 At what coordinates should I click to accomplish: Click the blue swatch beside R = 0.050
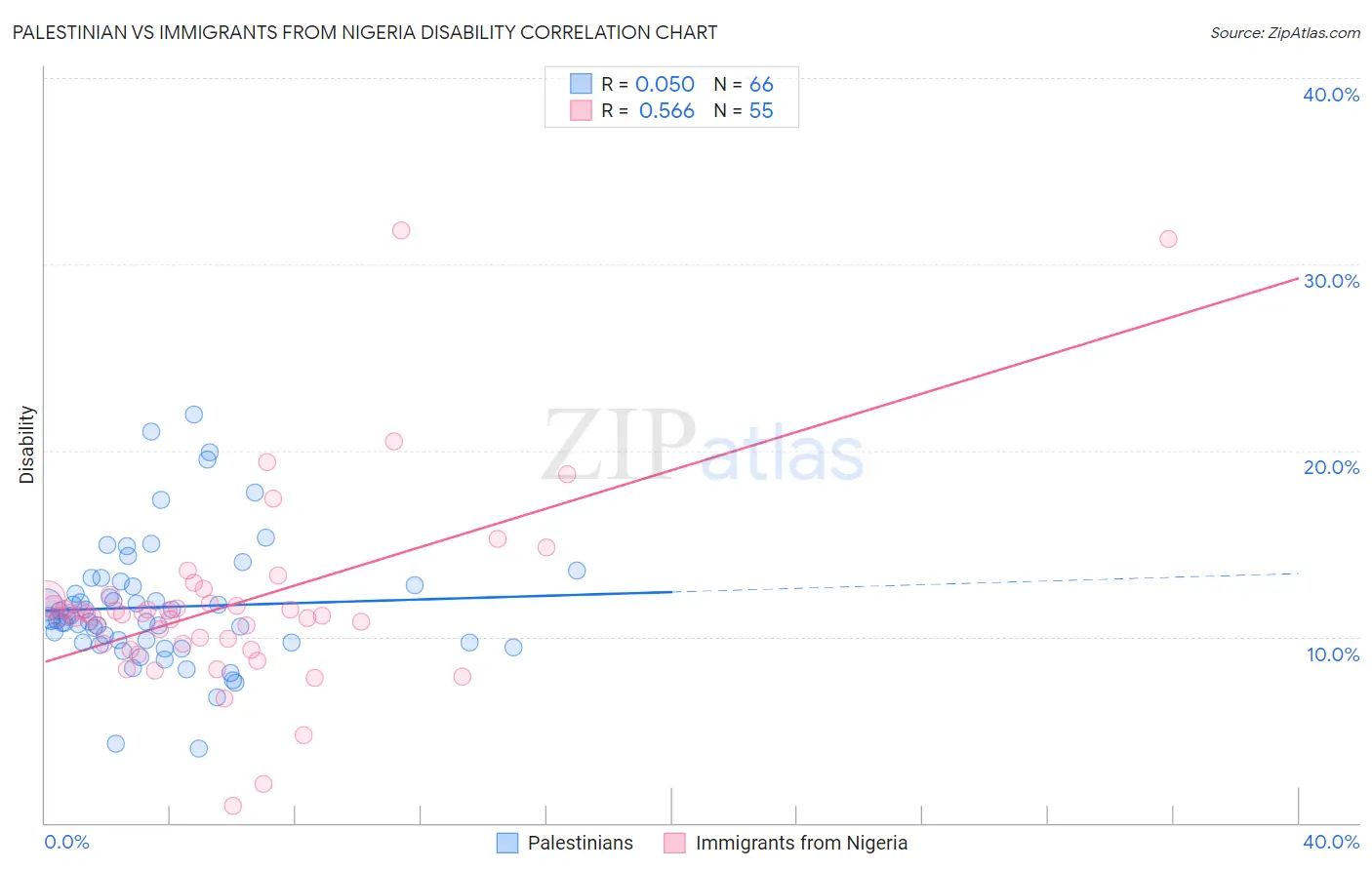click(x=581, y=84)
